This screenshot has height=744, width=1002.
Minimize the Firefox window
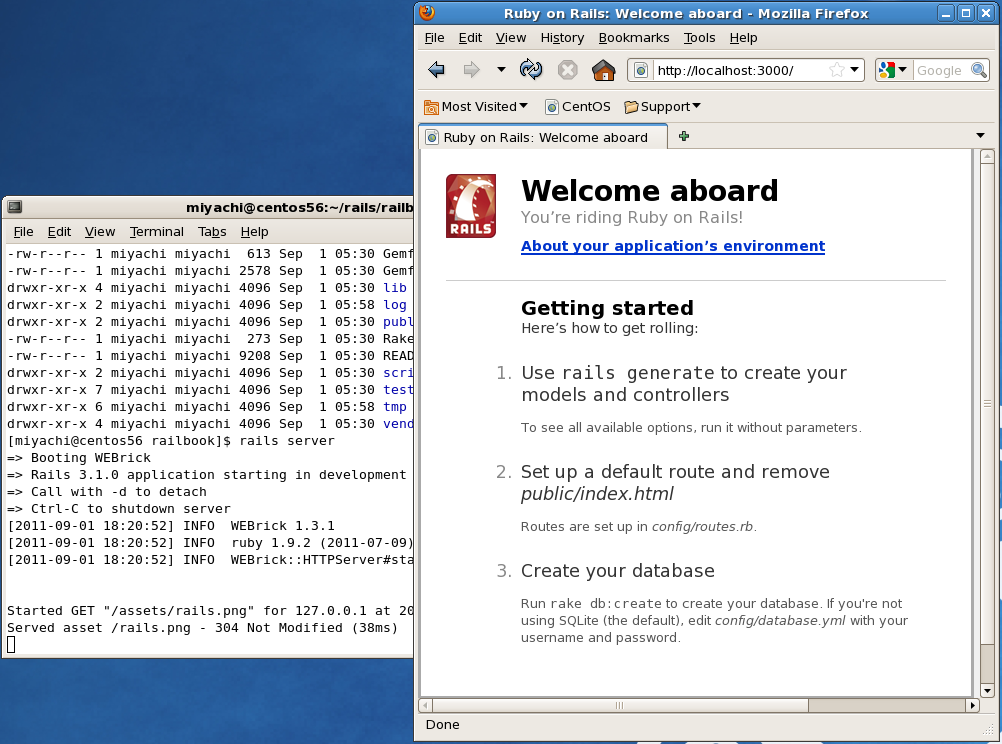click(x=946, y=13)
